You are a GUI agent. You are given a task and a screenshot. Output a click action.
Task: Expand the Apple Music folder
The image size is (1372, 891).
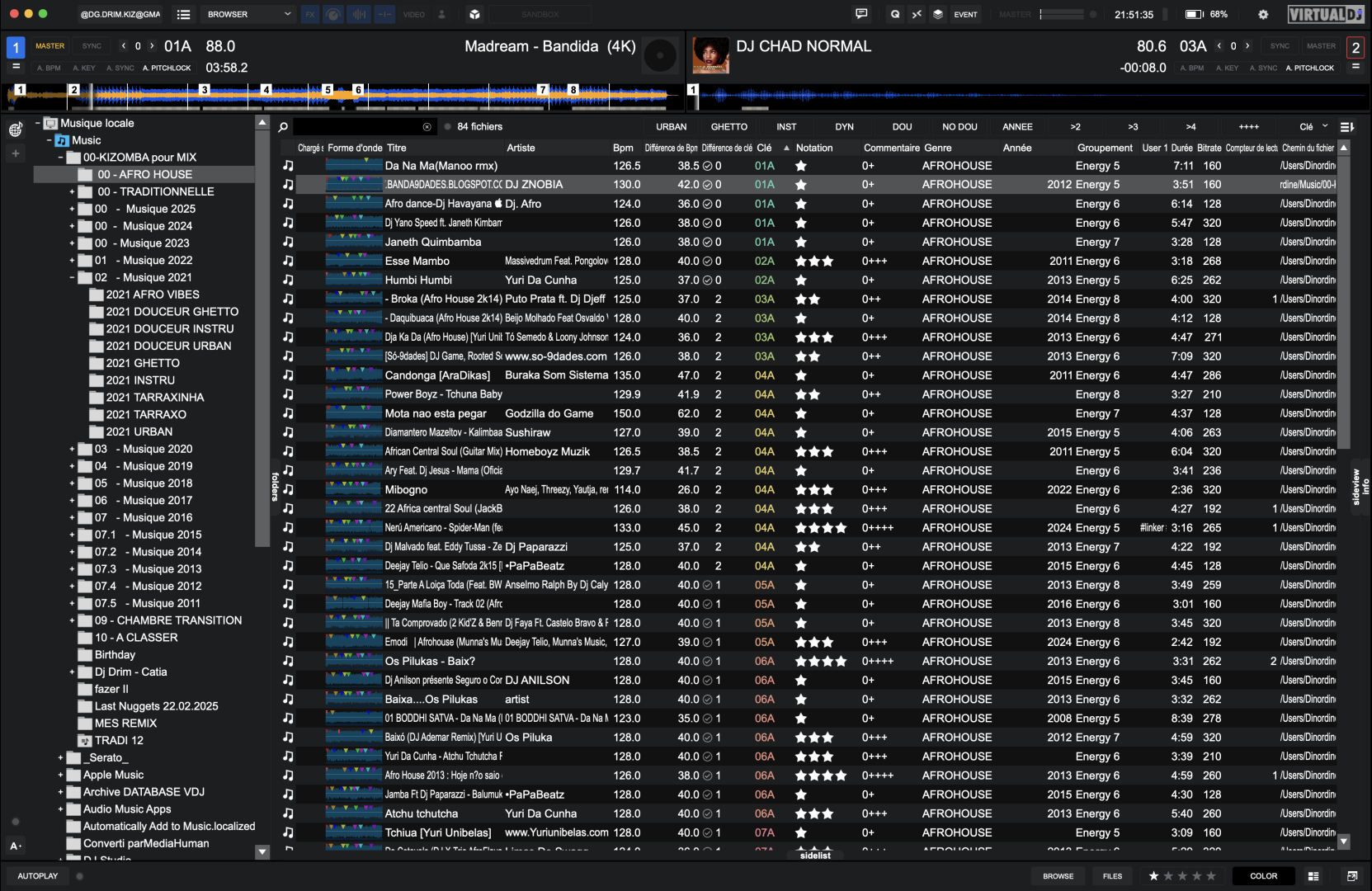click(60, 775)
